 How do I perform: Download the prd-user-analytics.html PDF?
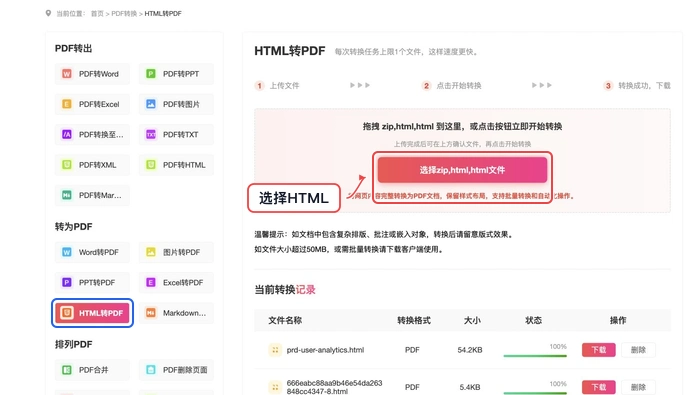click(599, 350)
